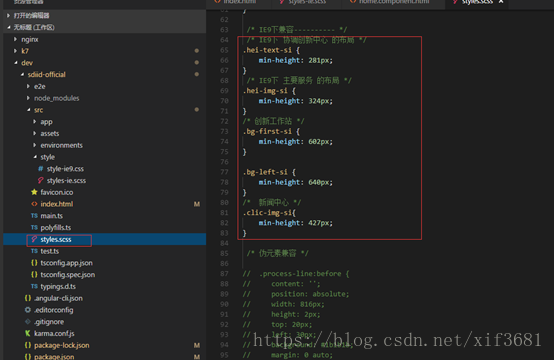This screenshot has height=360, width=554.
Task: Click the modified M badge on index.html
Action: pos(197,204)
